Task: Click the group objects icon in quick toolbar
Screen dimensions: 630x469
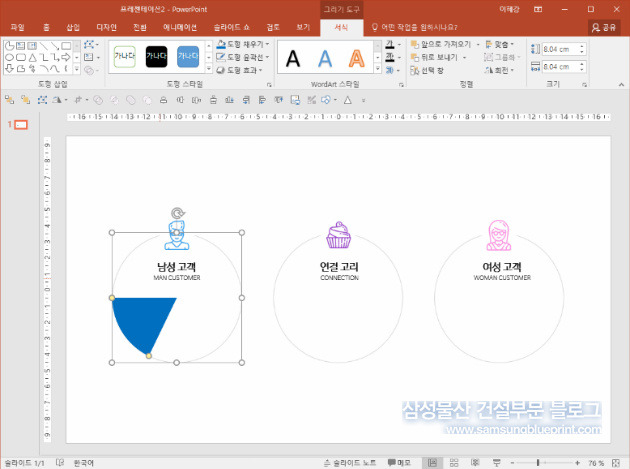Action: click(x=9, y=100)
